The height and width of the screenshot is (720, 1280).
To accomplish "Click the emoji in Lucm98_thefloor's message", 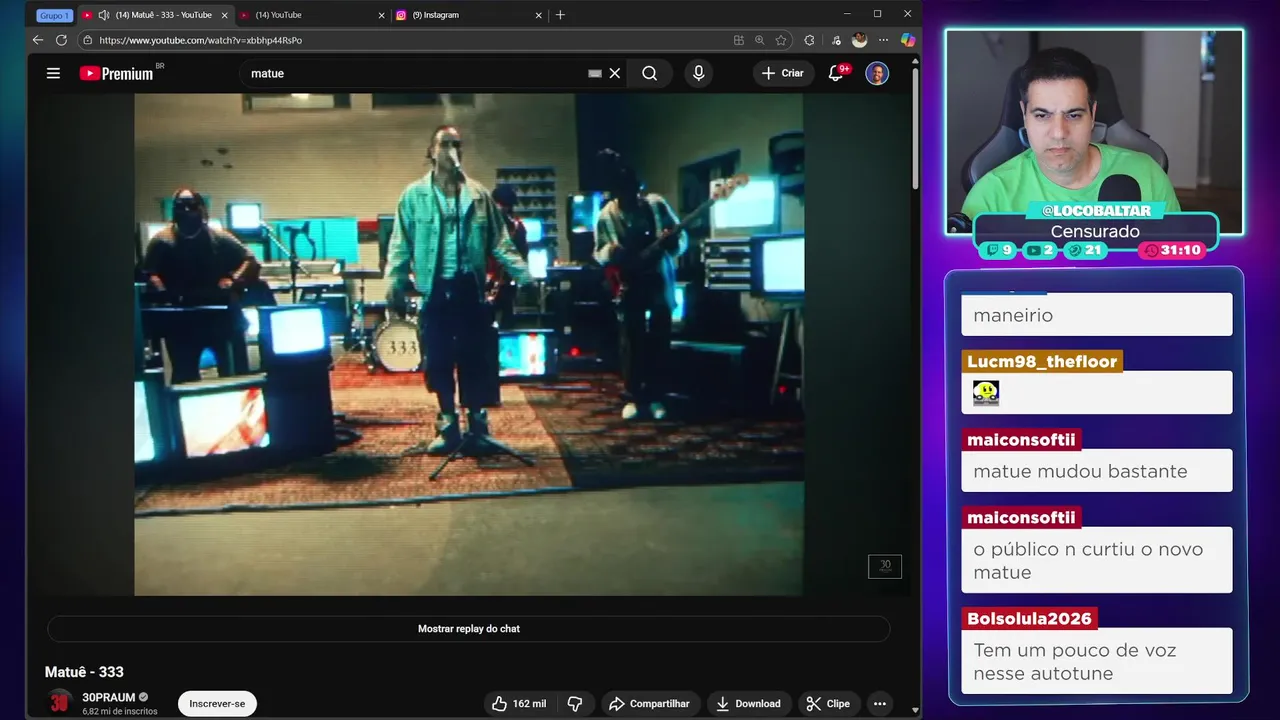I will pos(986,393).
